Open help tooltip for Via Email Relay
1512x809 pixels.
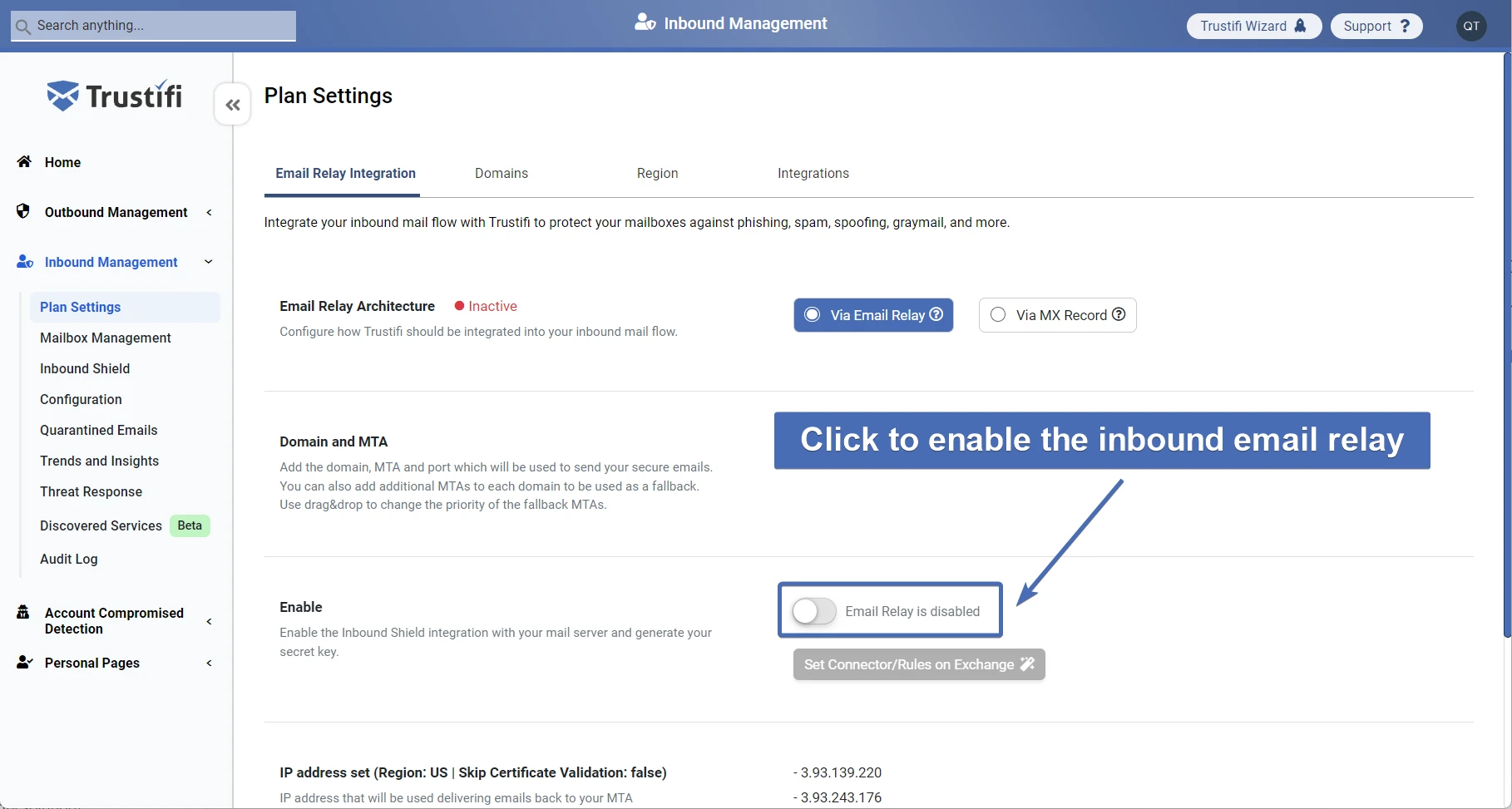[x=936, y=314]
